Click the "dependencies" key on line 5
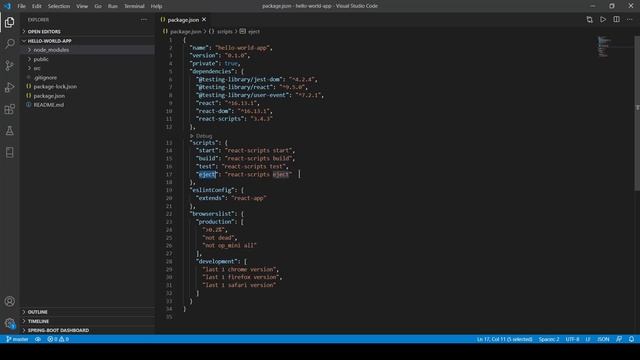 212,71
